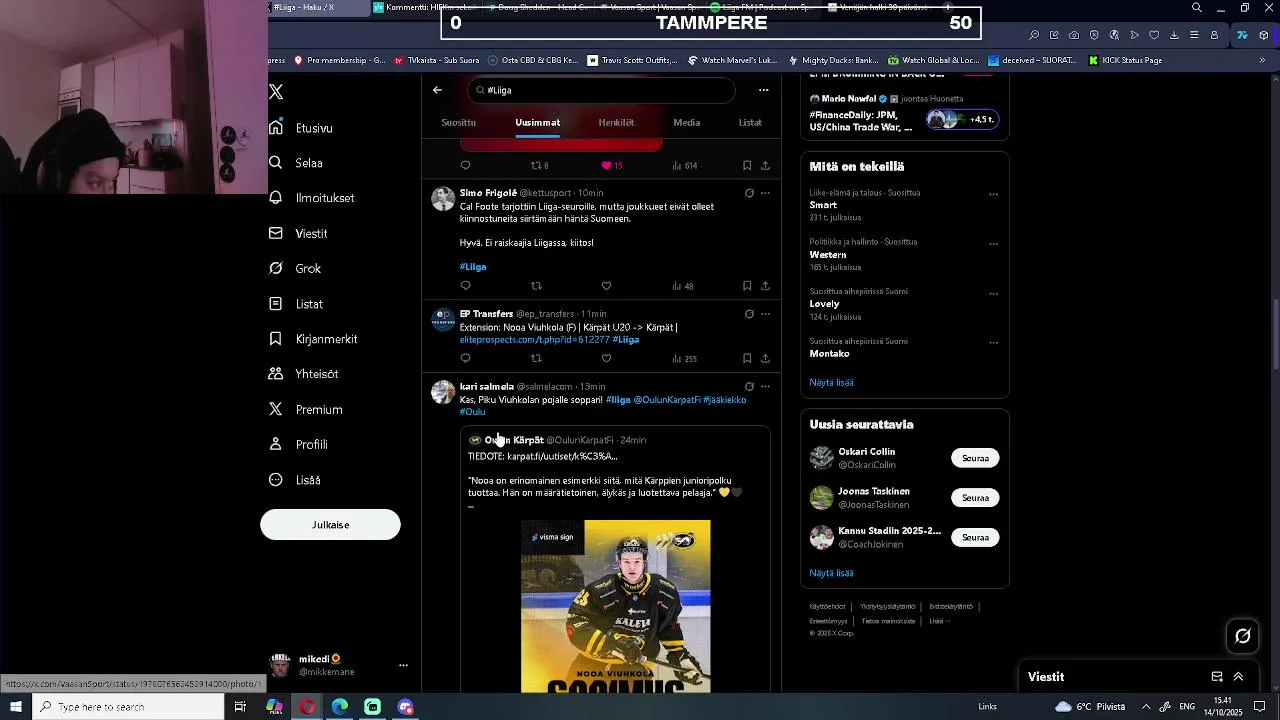Screen dimensions: 1280x720
Task: Open Viestit in the left sidebar
Action: [x=298, y=233]
